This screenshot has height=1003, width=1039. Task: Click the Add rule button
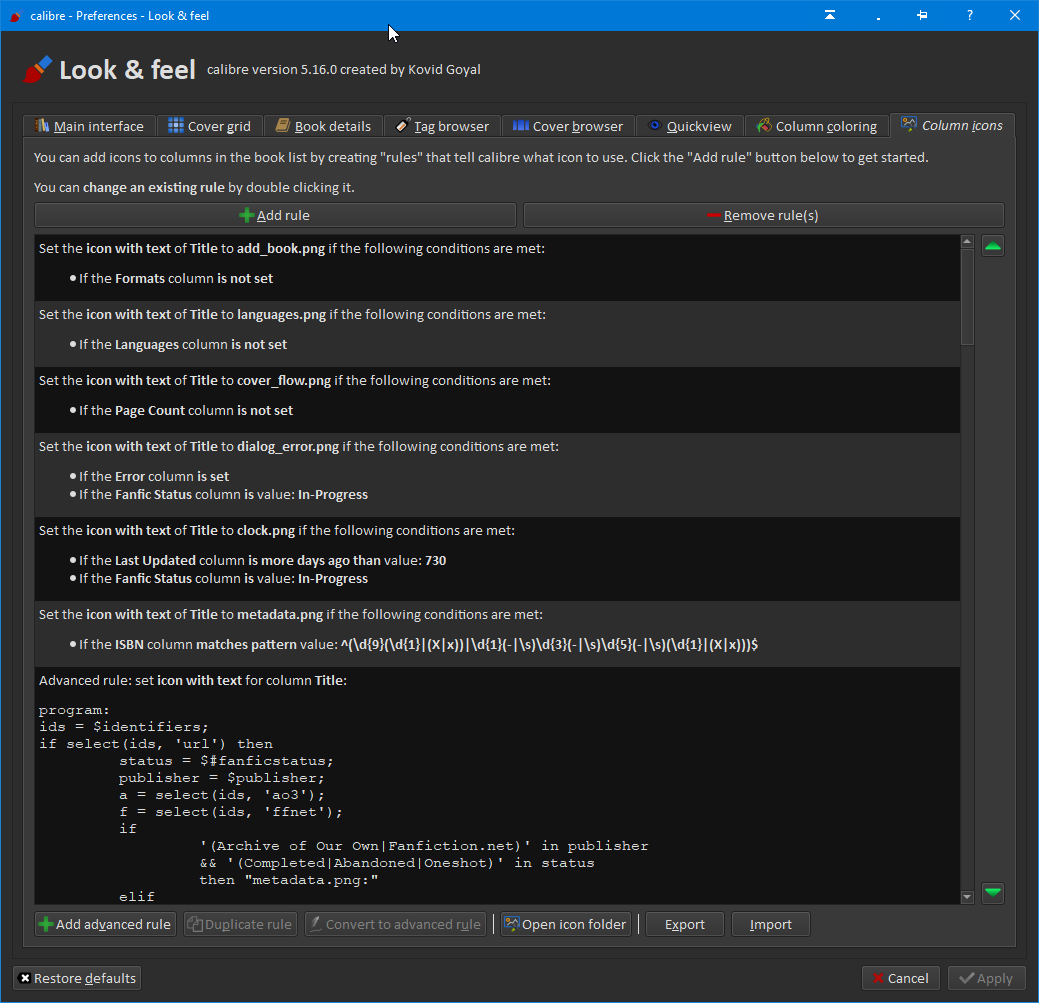tap(275, 215)
